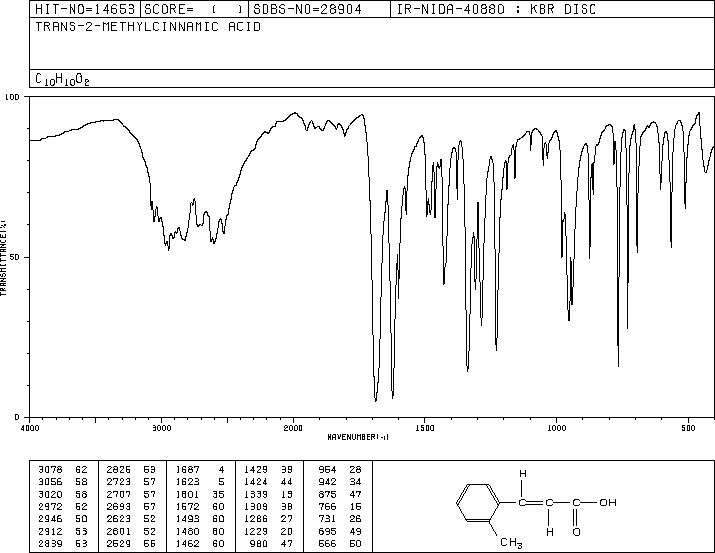Click the HIT-NO=14653 header cell
The width and height of the screenshot is (715, 553).
[x=85, y=9]
